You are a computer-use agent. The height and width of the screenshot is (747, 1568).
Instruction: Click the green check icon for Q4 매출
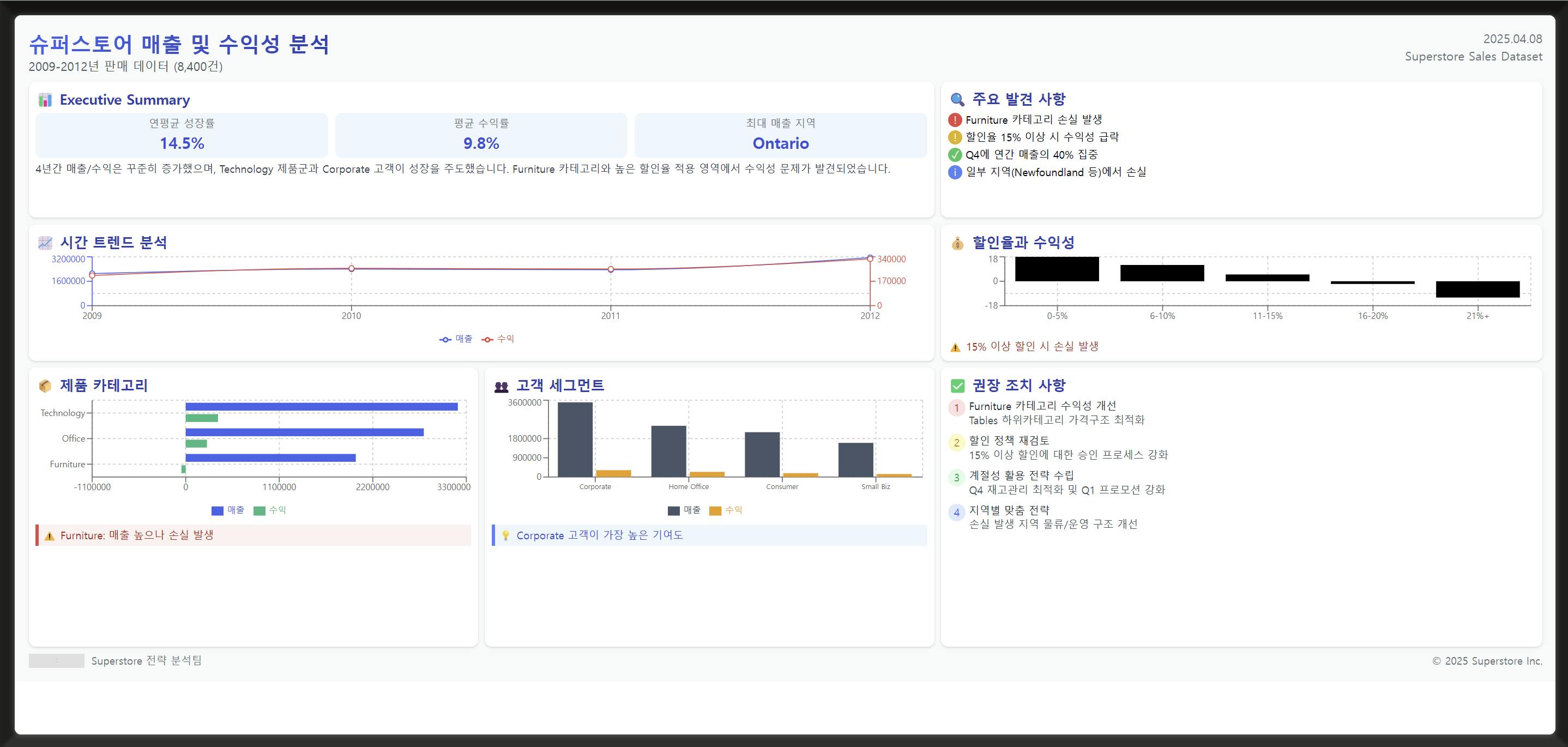click(x=955, y=155)
